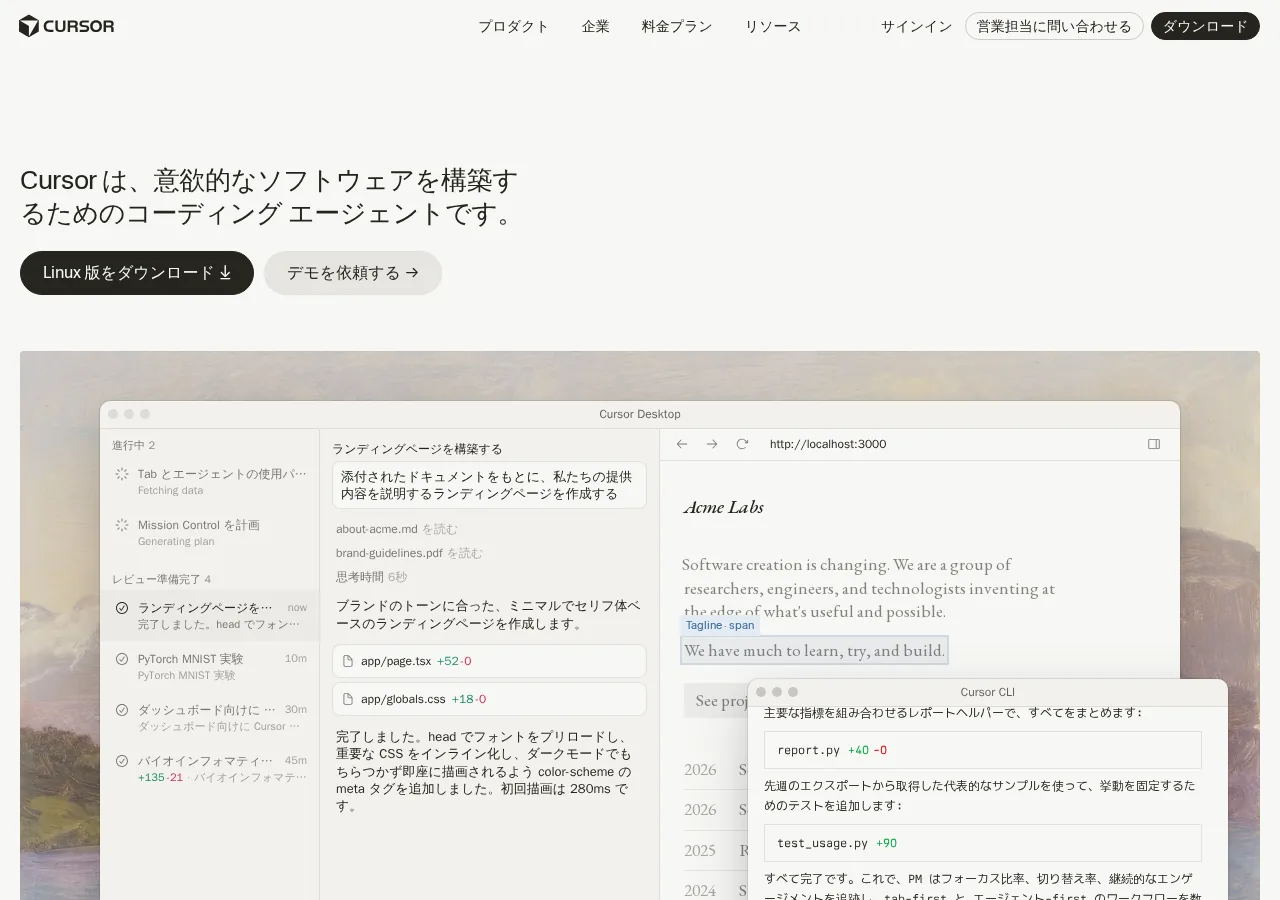Open the リソース menu
Viewport: 1280px width, 900px height.
pos(773,26)
